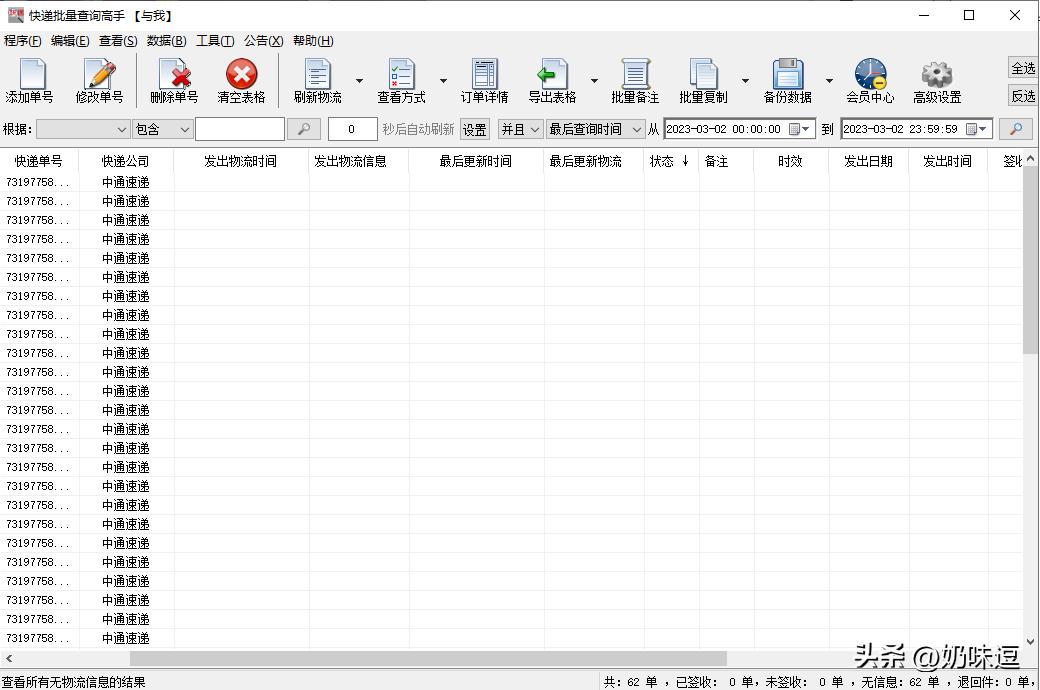
Task: Click the 清空表格 clear table icon
Action: (241, 76)
